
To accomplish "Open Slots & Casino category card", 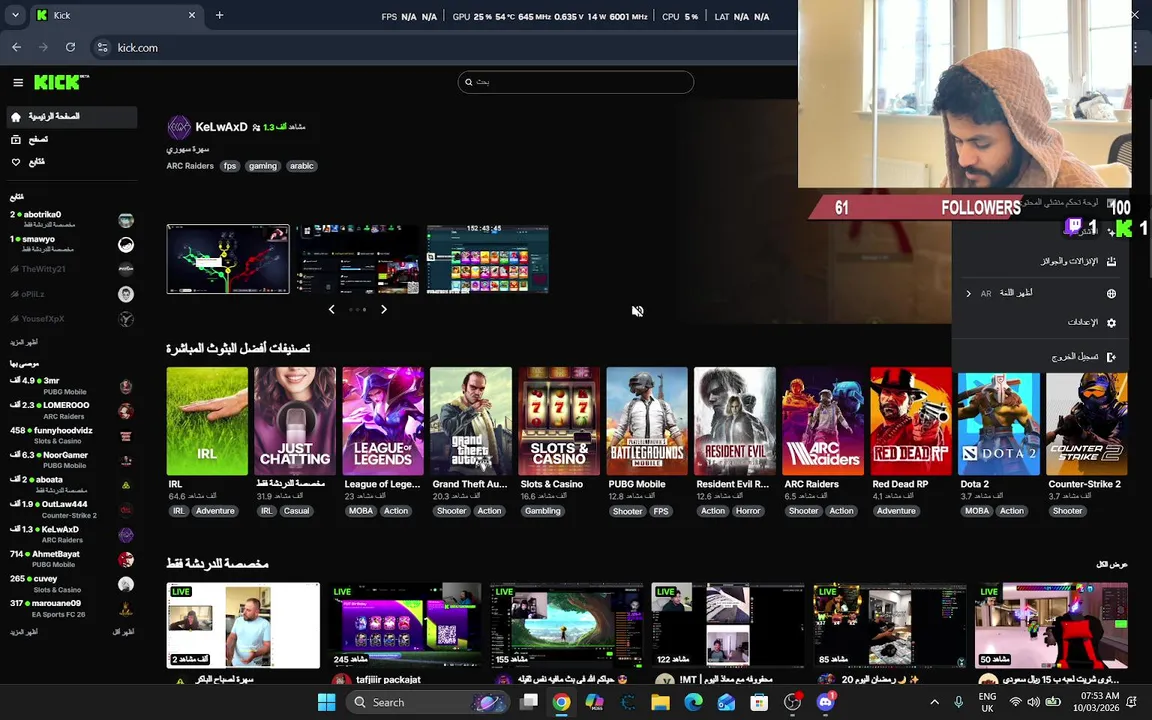I will coord(559,421).
